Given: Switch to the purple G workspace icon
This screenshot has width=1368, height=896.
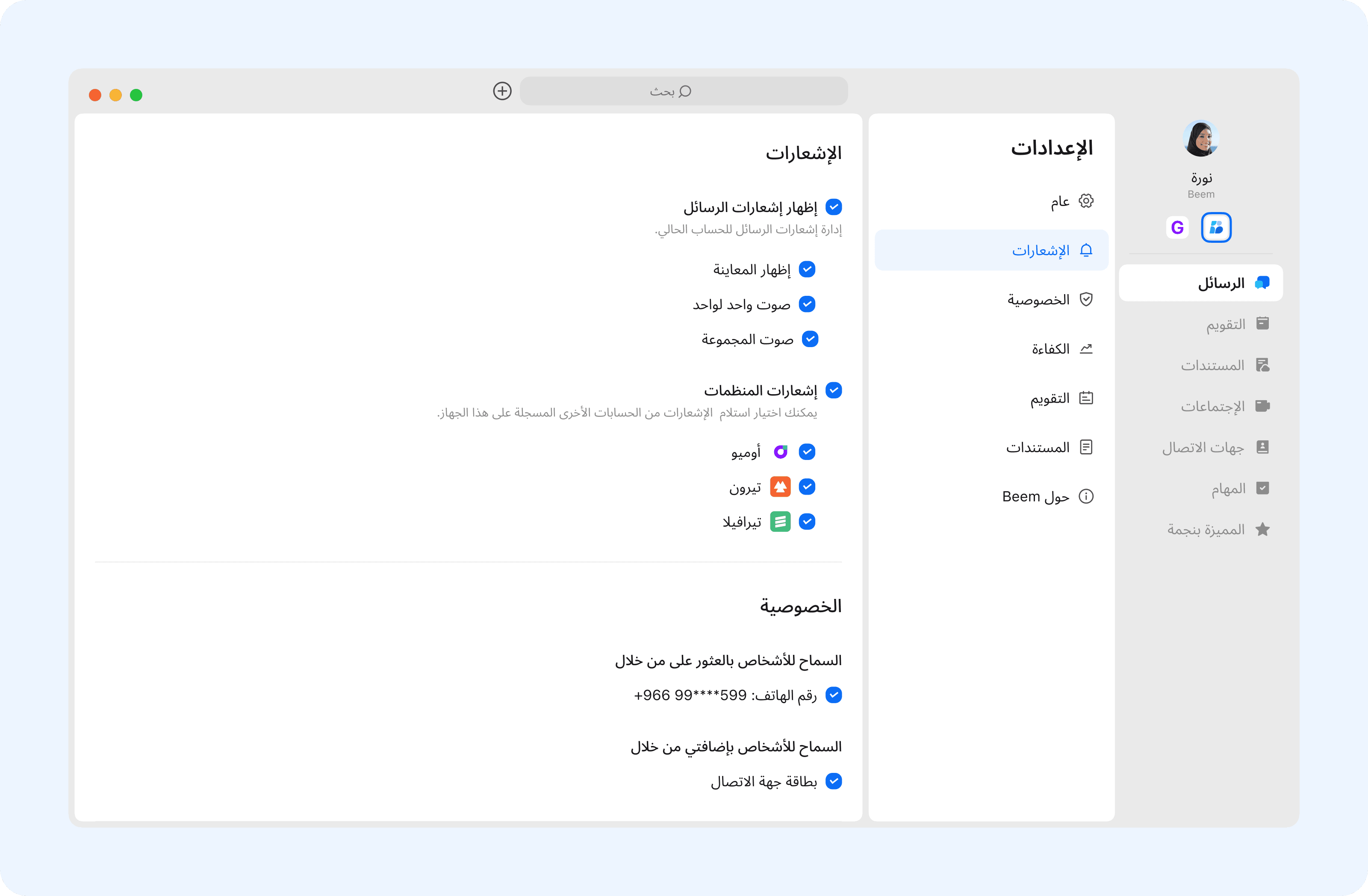Looking at the screenshot, I should pos(1177,227).
